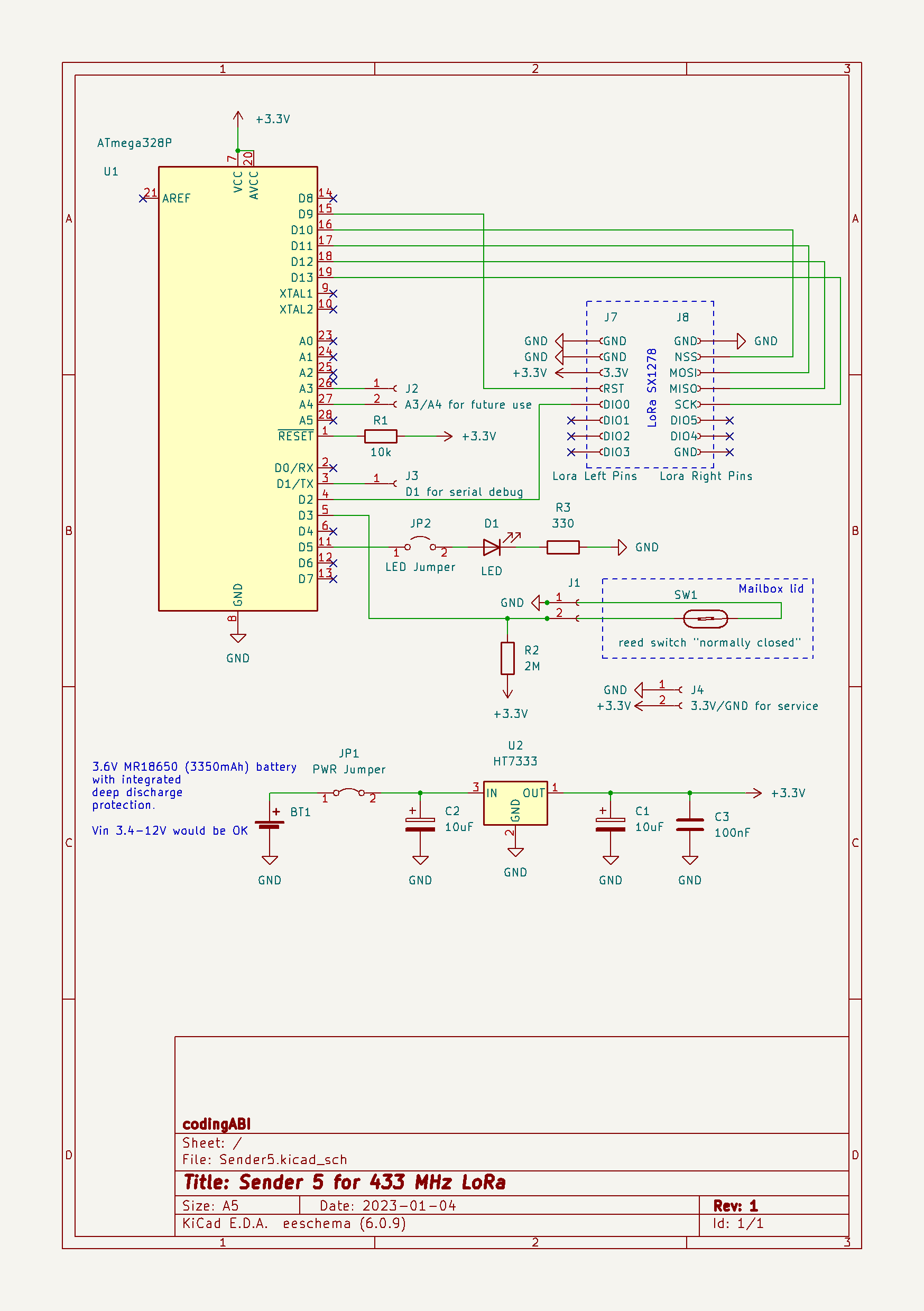Click the no-connect cross on AREF pin

(144, 198)
